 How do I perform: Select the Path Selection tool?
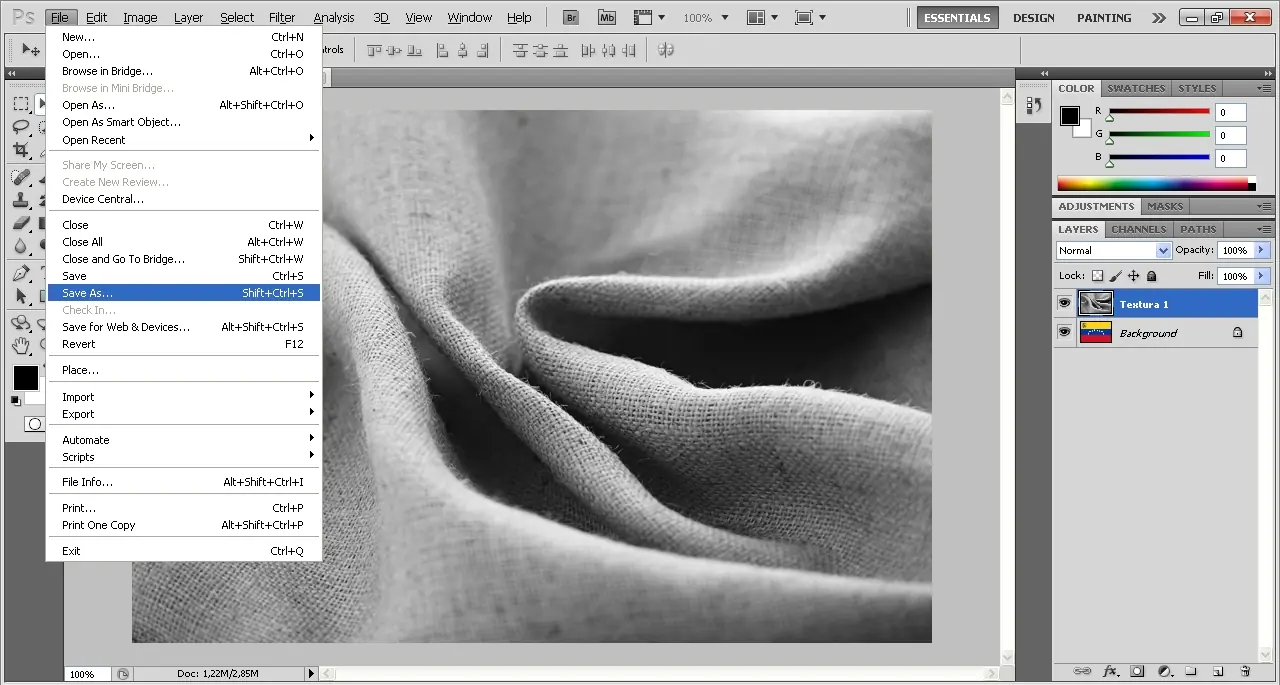pyautogui.click(x=20, y=296)
